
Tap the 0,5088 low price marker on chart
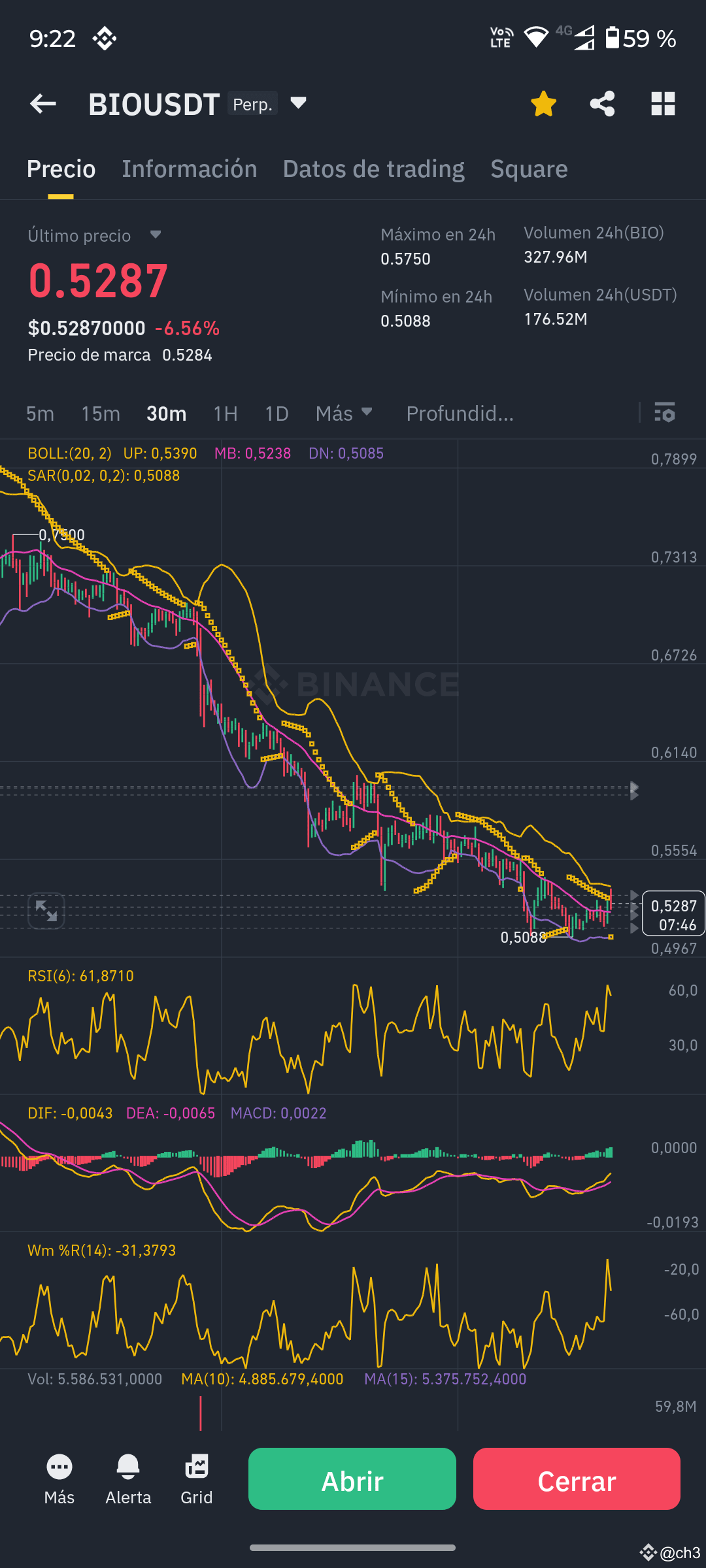(523, 938)
